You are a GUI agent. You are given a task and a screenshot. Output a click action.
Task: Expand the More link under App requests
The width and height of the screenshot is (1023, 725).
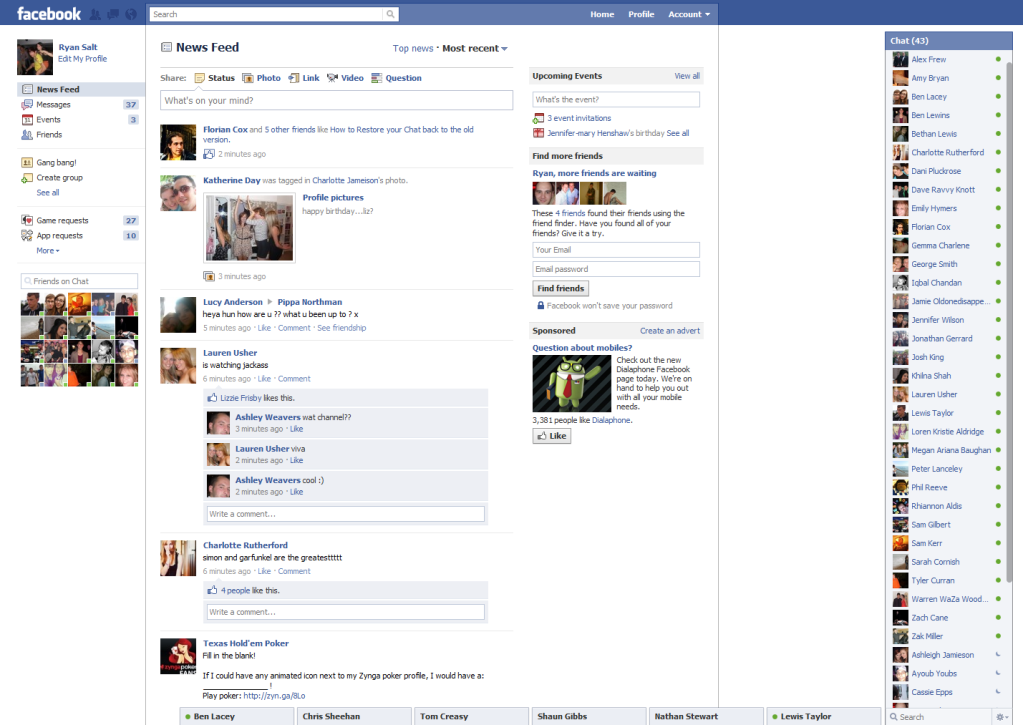coord(47,251)
